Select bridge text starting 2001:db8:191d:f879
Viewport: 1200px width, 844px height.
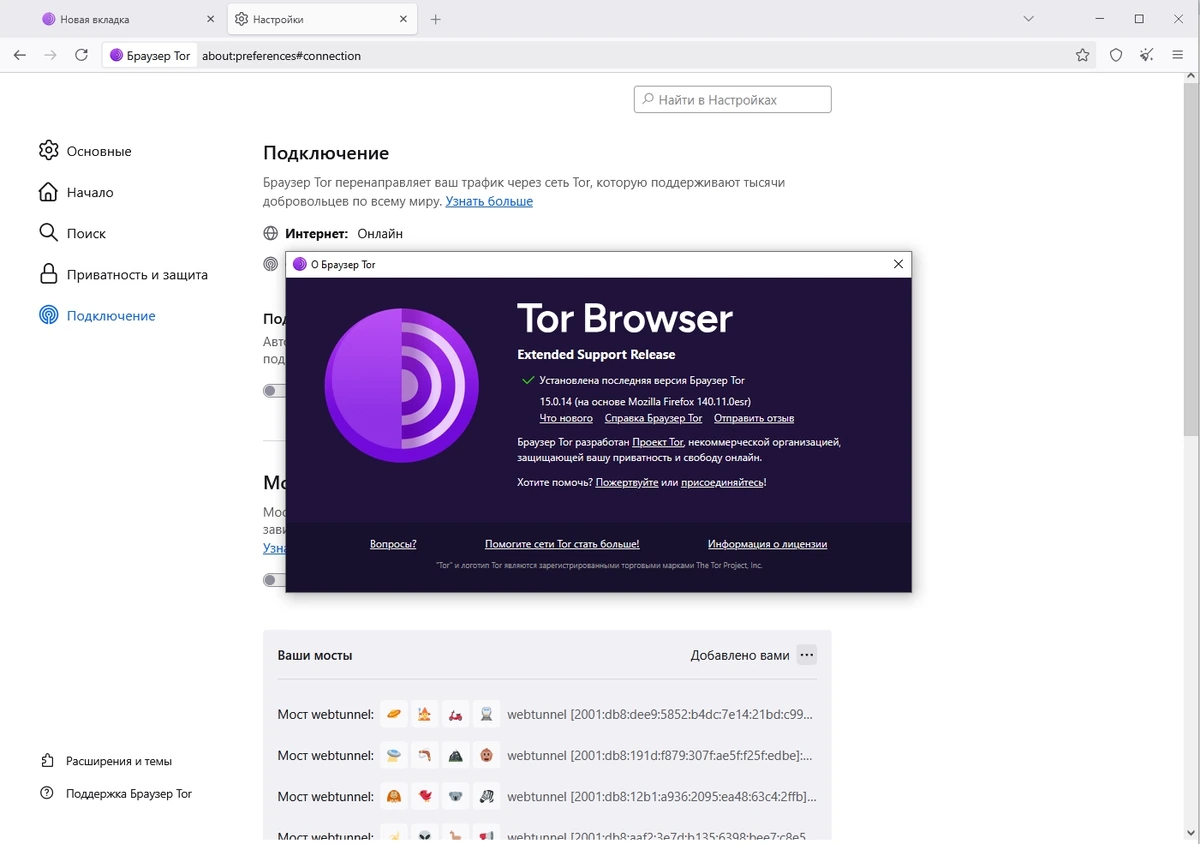click(x=660, y=755)
